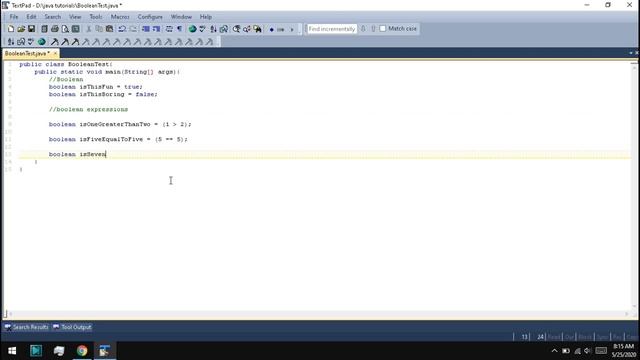The image size is (640, 360).
Task: Click inside the Find incrementally field
Action: coord(331,29)
